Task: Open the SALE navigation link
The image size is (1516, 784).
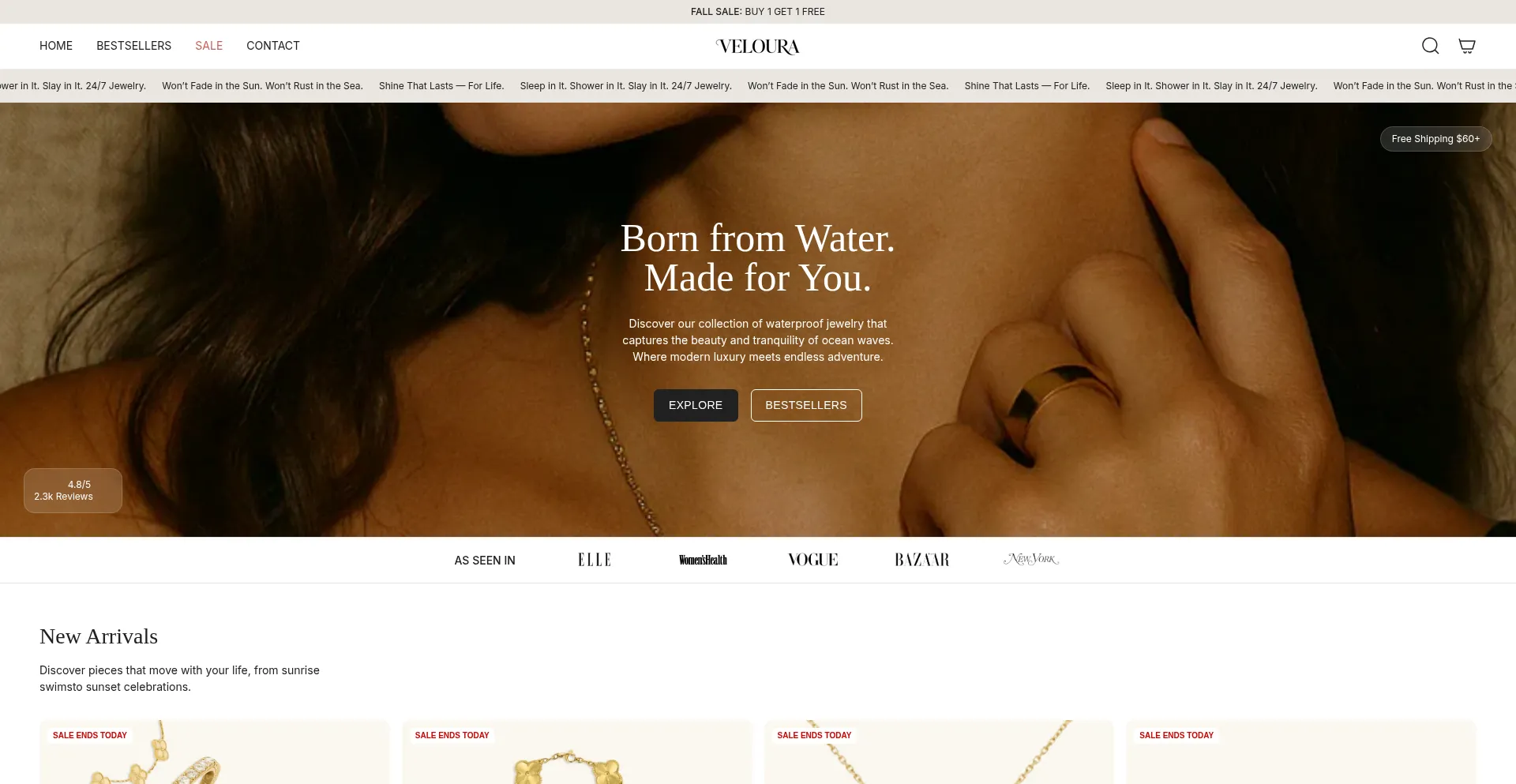Action: point(208,46)
